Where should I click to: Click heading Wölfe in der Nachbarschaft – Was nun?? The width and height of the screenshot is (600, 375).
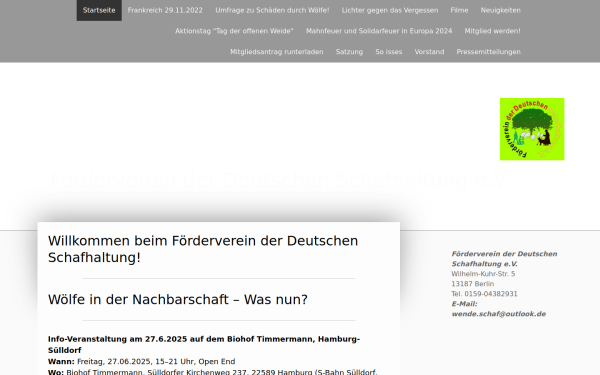click(178, 299)
